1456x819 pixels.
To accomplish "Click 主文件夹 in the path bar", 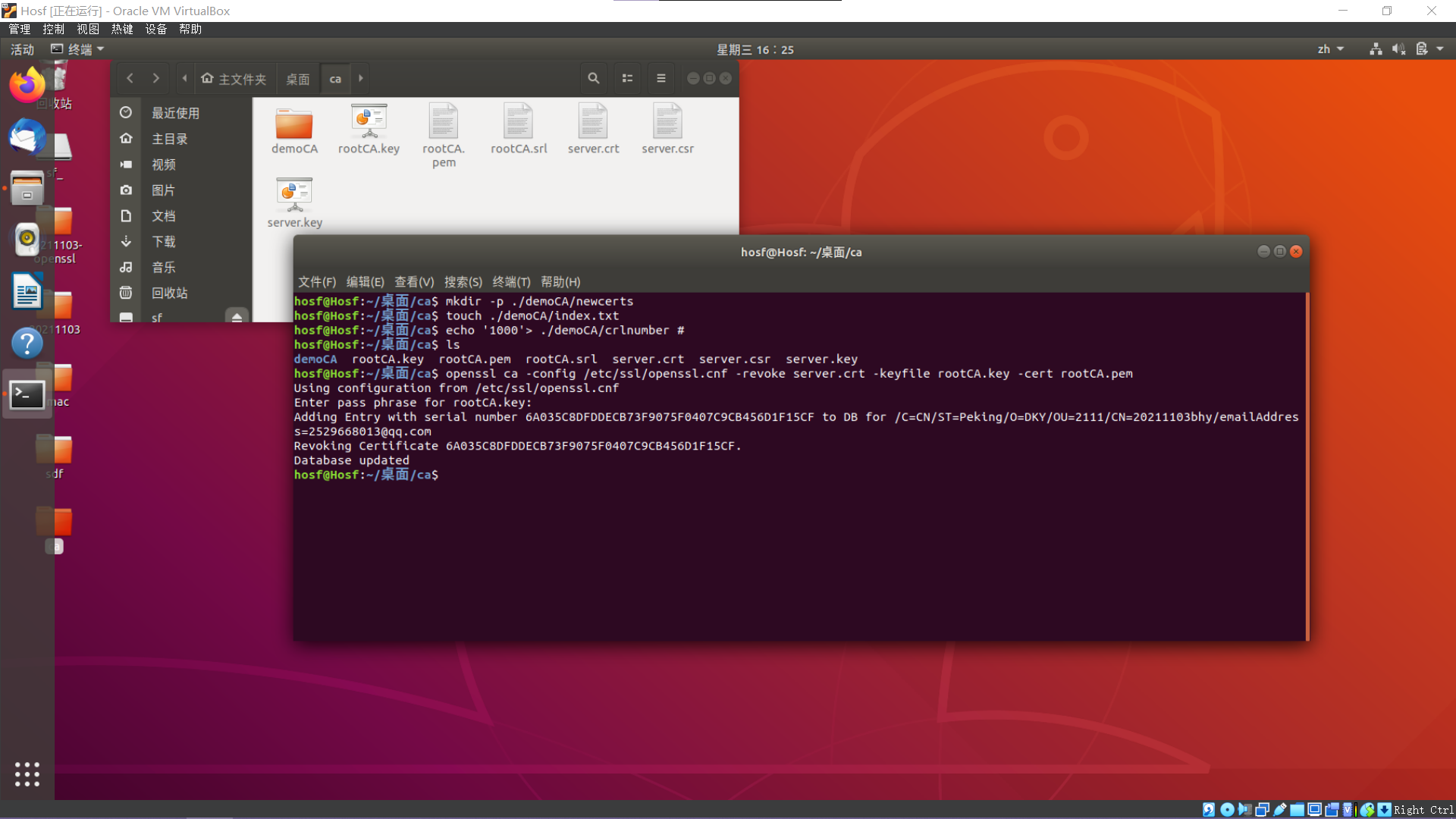I will [x=234, y=79].
